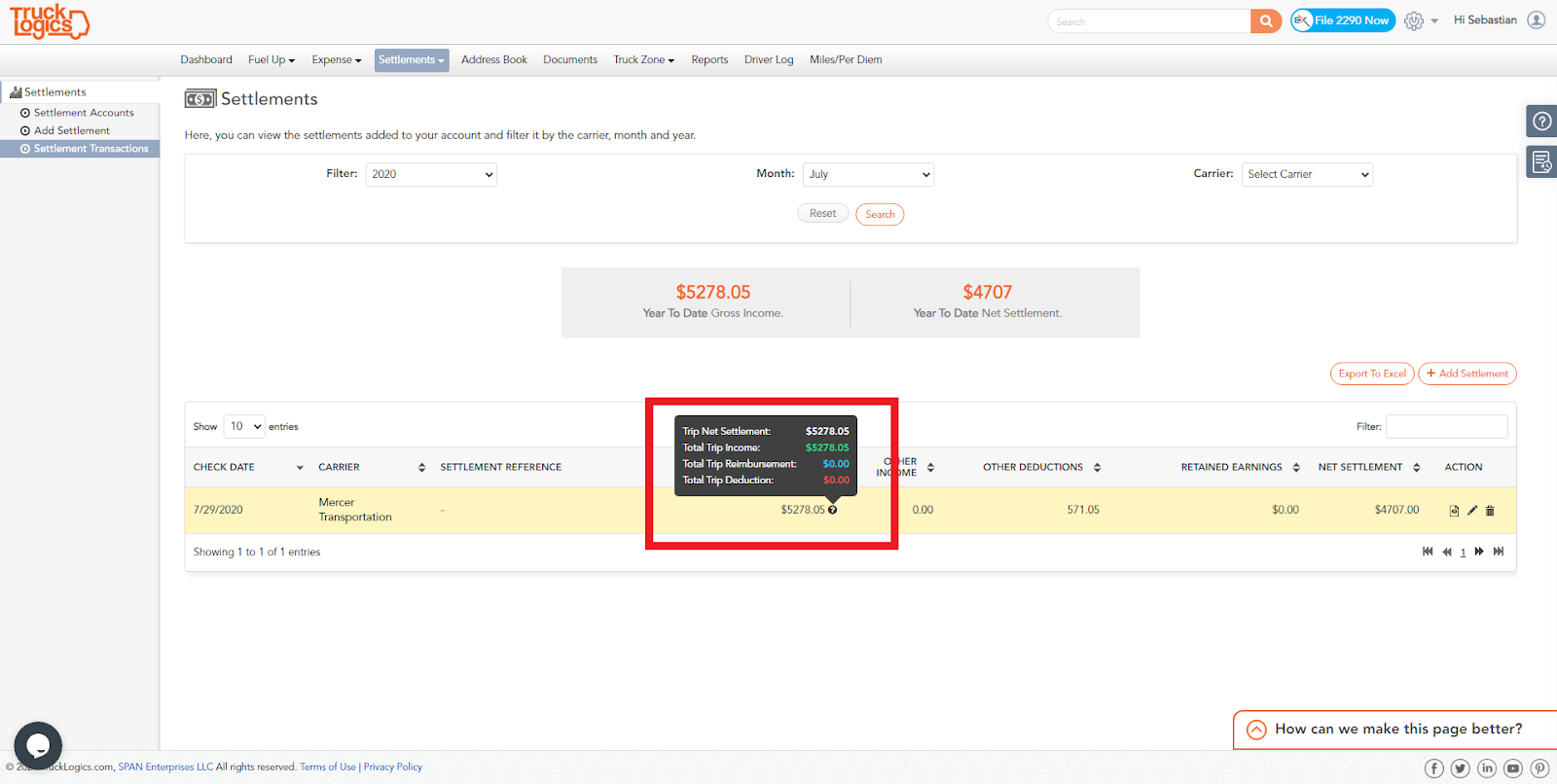Open the Privacy Policy link
The width and height of the screenshot is (1557, 784).
[393, 767]
